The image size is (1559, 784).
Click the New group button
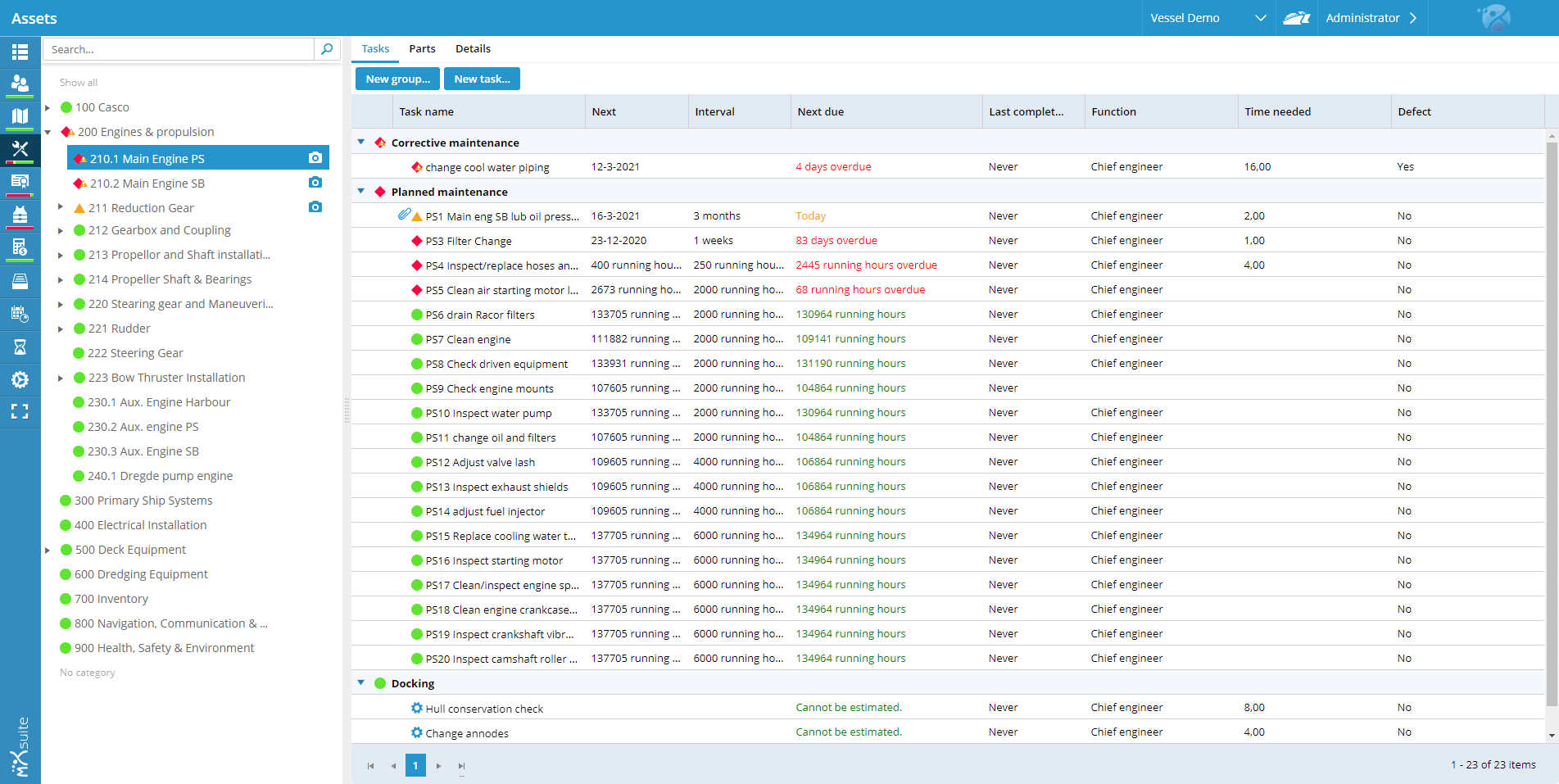tap(397, 79)
